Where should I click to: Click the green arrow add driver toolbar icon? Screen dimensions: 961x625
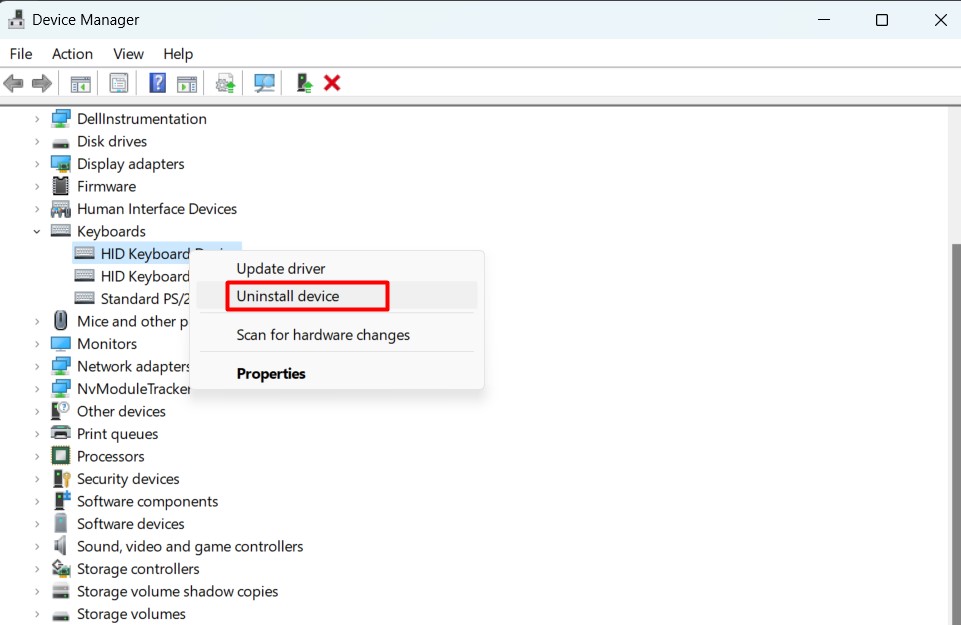click(304, 83)
